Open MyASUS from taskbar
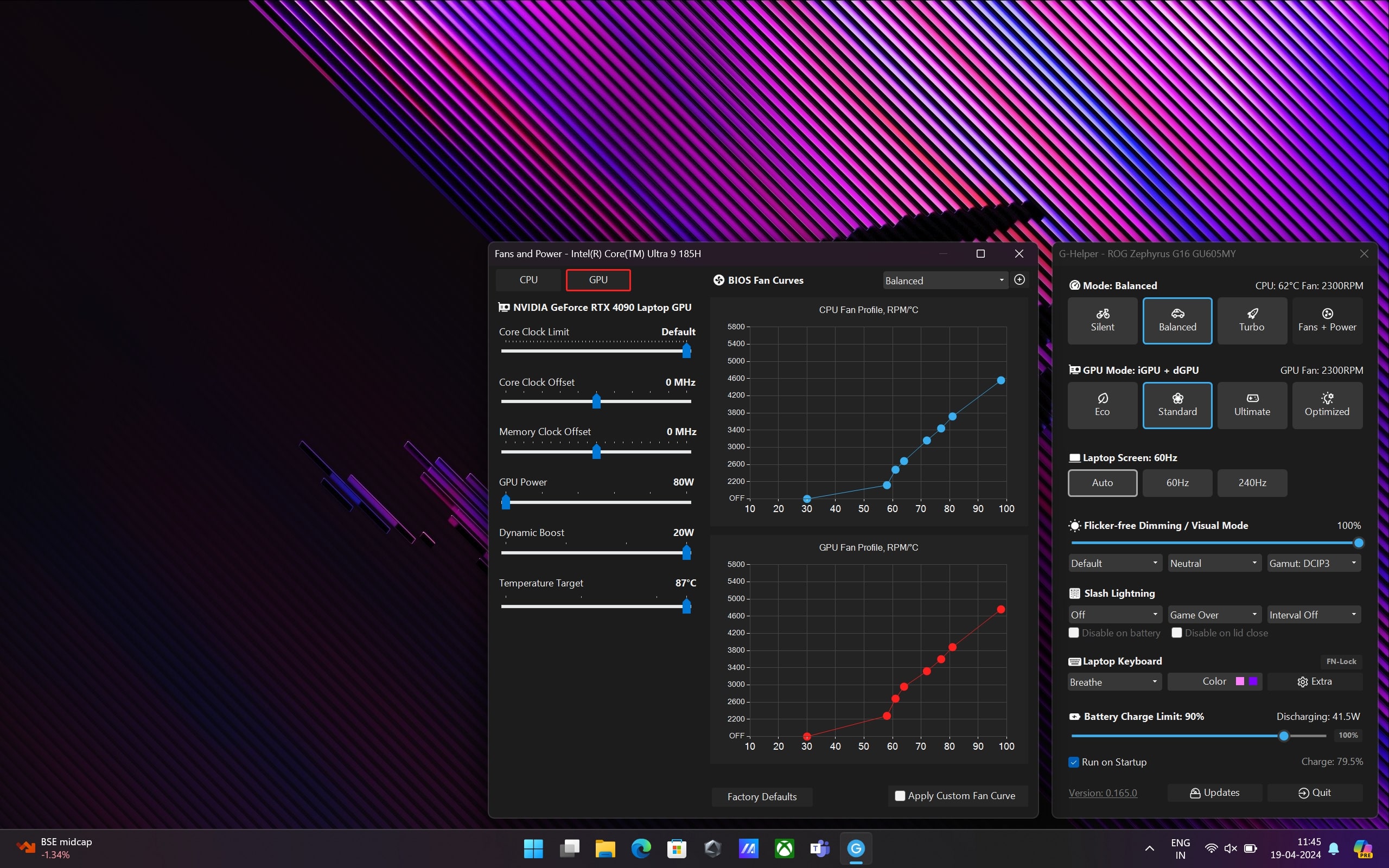This screenshot has width=1389, height=868. pyautogui.click(x=748, y=848)
